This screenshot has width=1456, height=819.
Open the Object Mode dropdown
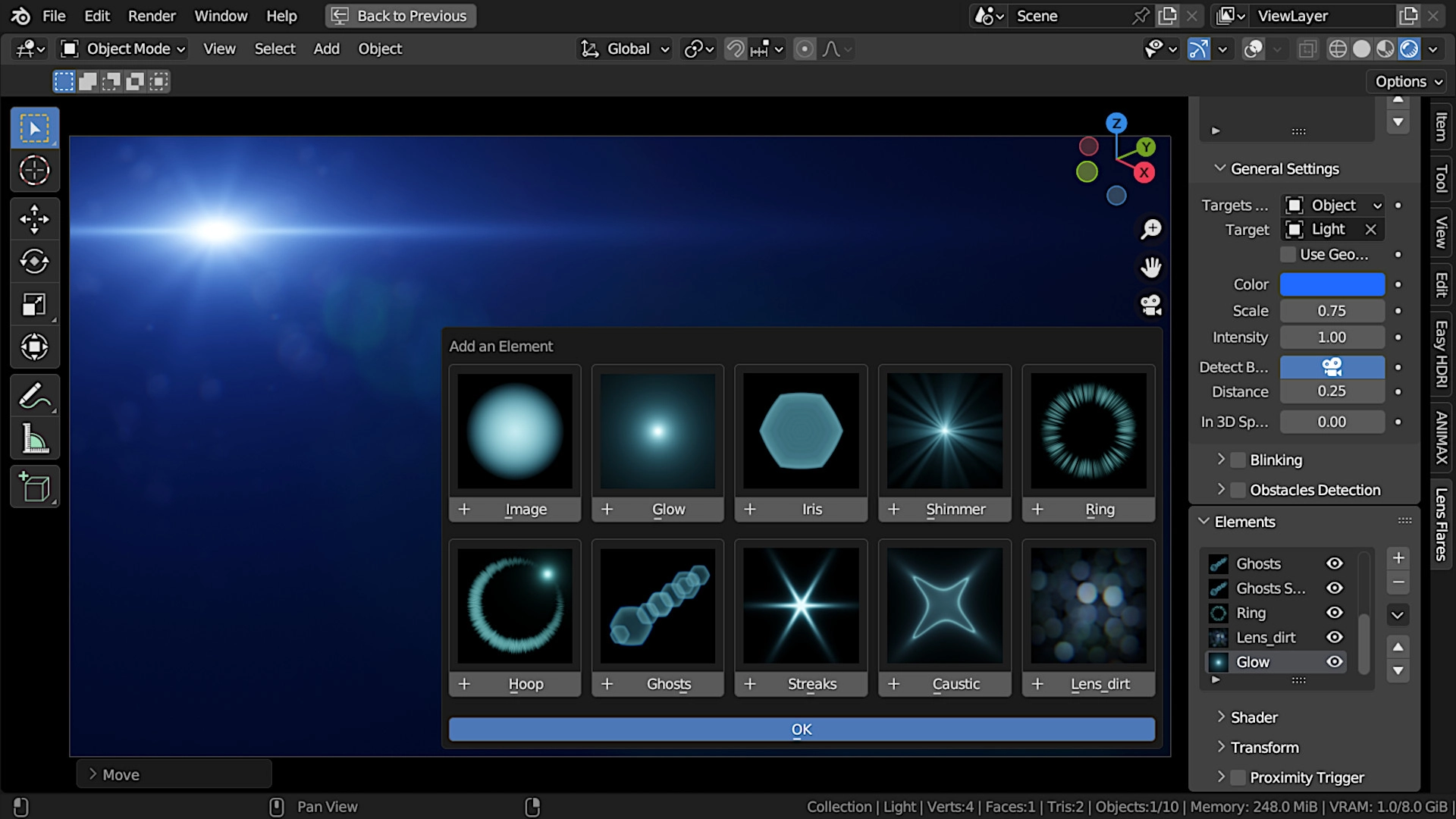tap(123, 49)
